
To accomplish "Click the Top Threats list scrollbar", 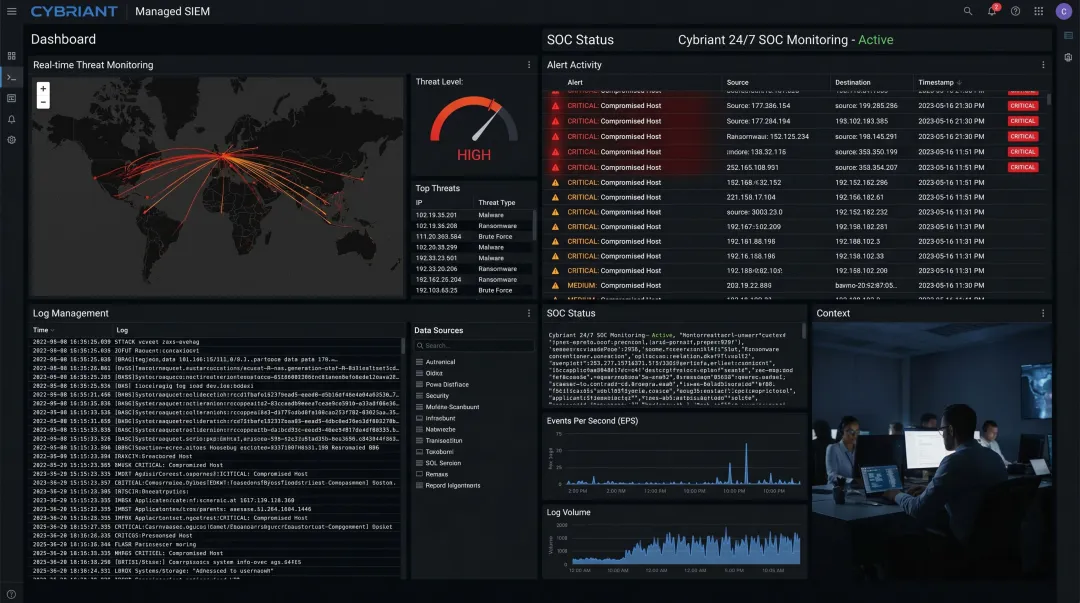I will pyautogui.click(x=534, y=226).
